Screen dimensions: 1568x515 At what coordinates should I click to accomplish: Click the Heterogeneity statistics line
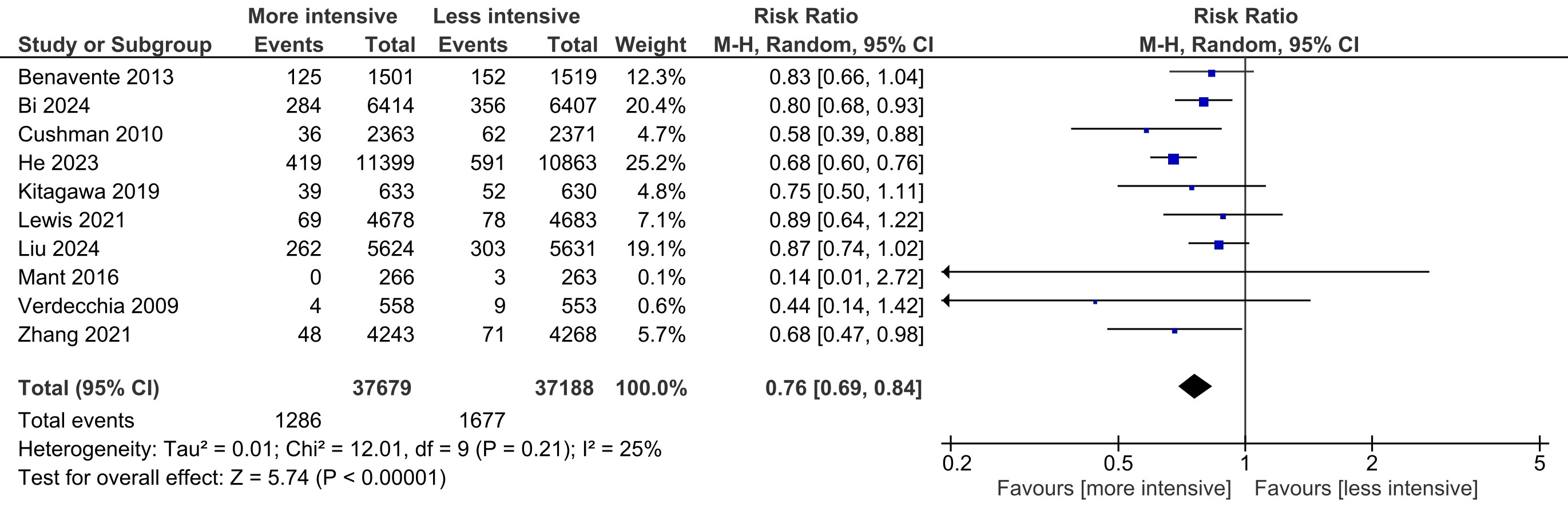[339, 449]
